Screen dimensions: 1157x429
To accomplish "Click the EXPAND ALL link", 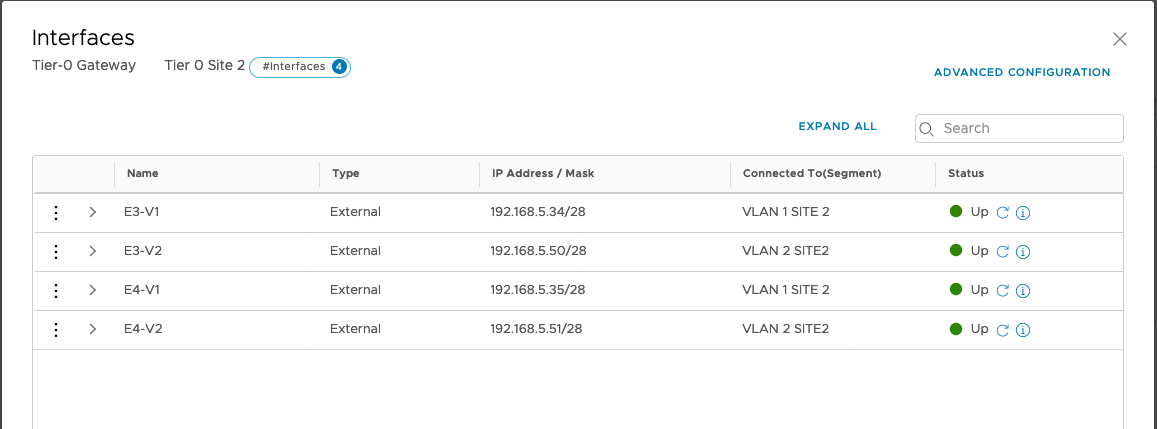I will click(x=837, y=127).
